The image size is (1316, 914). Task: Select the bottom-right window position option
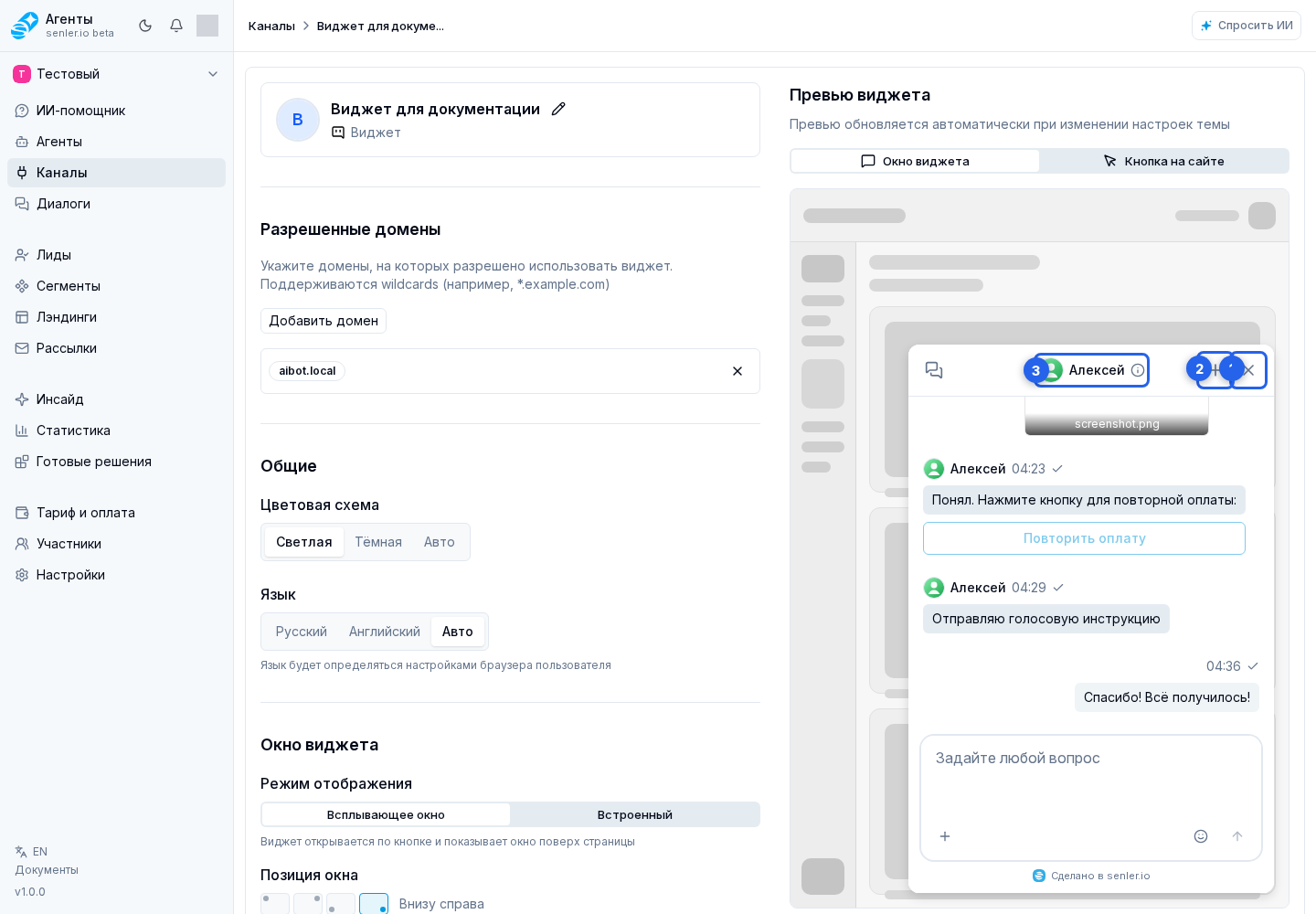click(374, 904)
